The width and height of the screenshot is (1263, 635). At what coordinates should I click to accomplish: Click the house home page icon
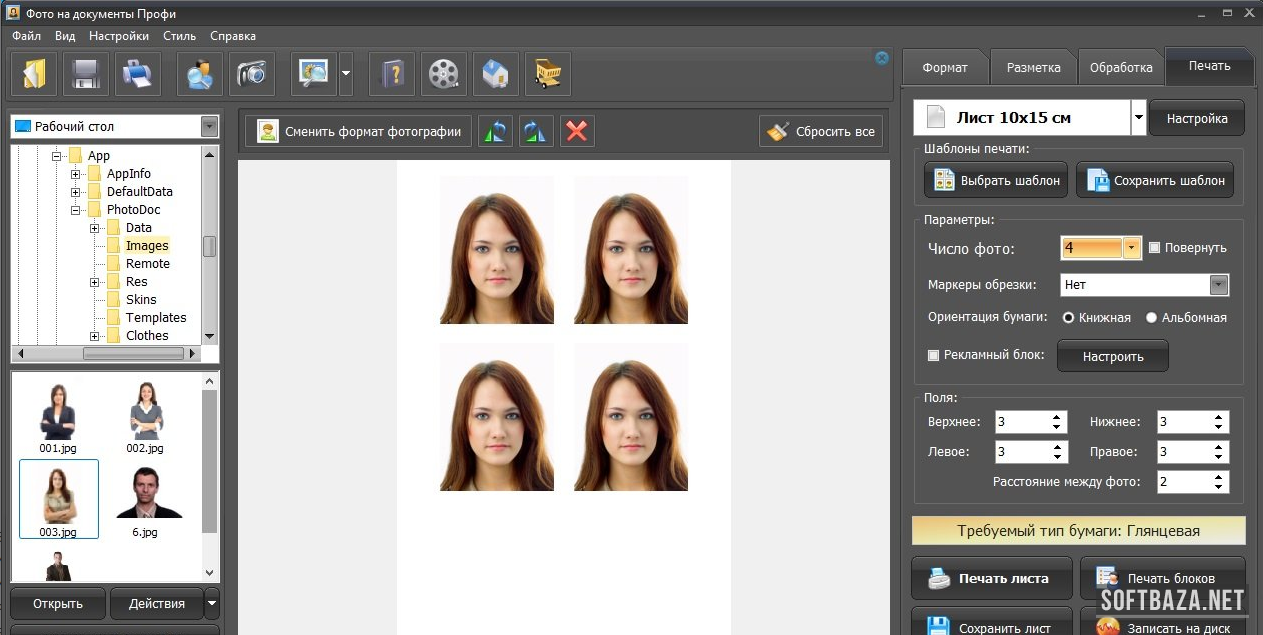(495, 74)
